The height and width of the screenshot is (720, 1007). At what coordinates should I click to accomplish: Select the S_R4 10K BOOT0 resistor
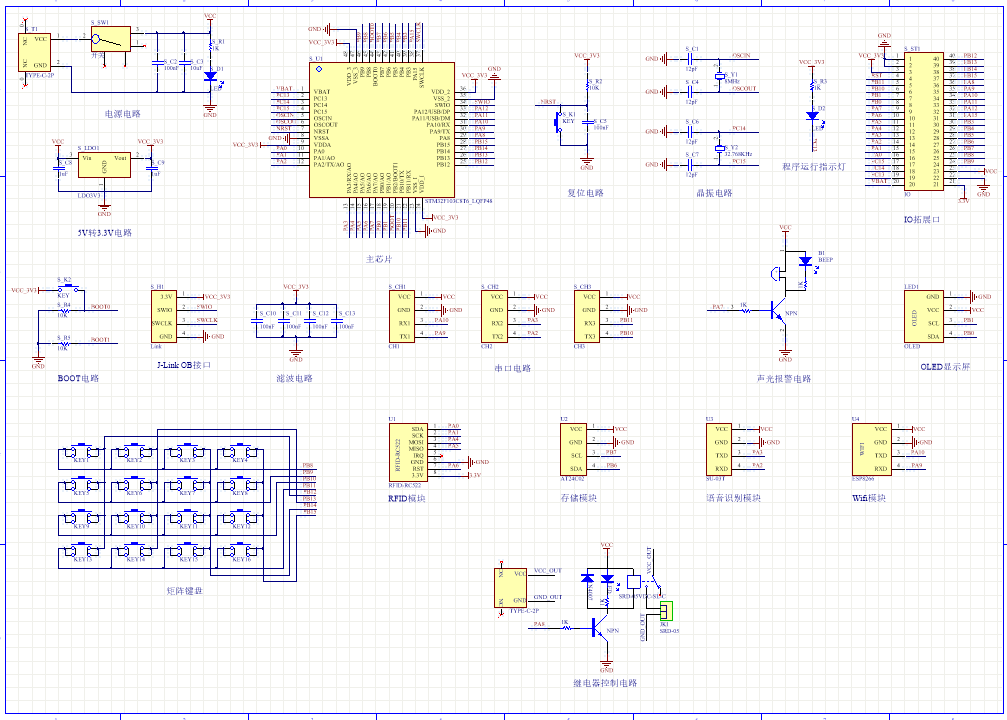point(64,310)
